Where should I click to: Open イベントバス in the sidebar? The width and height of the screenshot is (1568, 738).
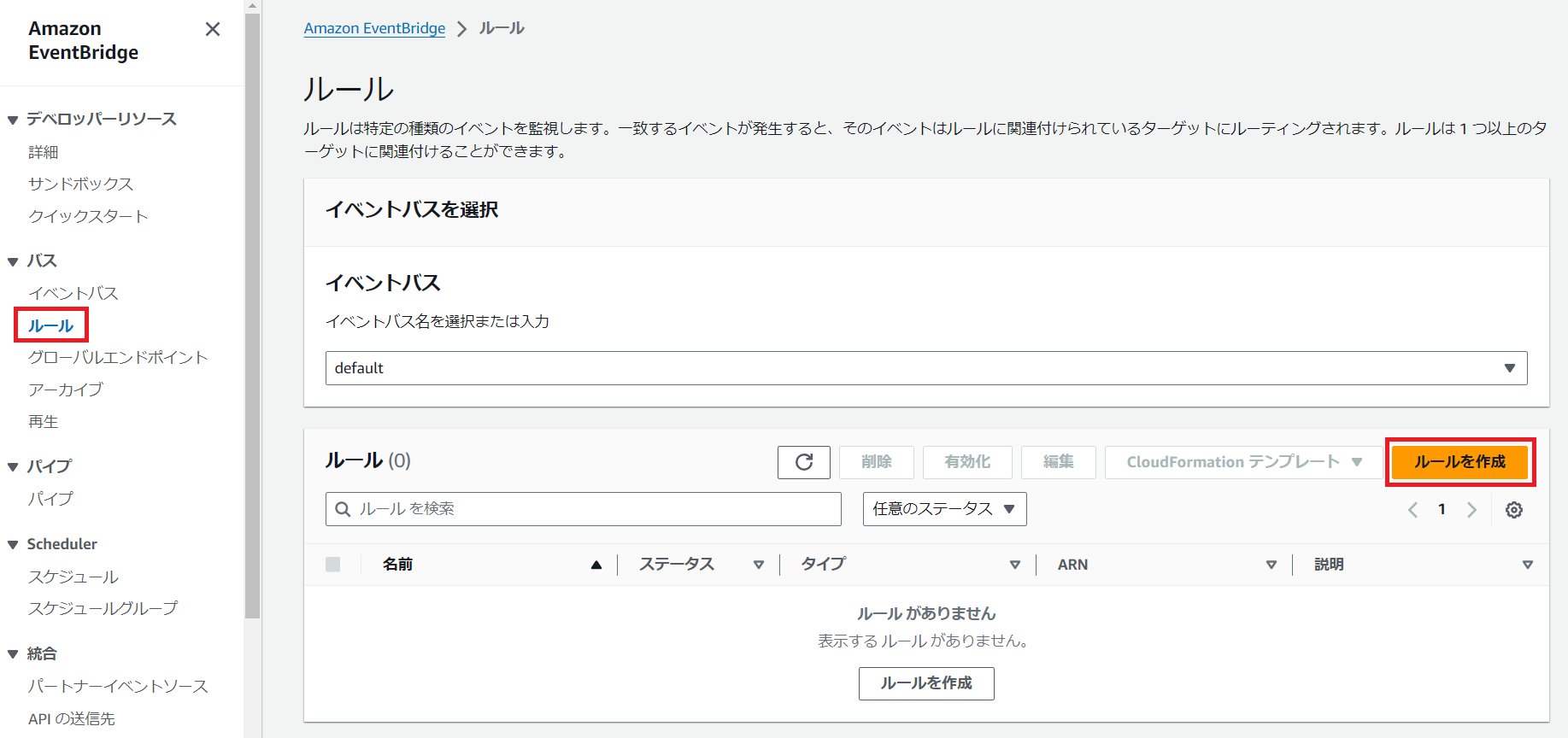click(x=73, y=293)
